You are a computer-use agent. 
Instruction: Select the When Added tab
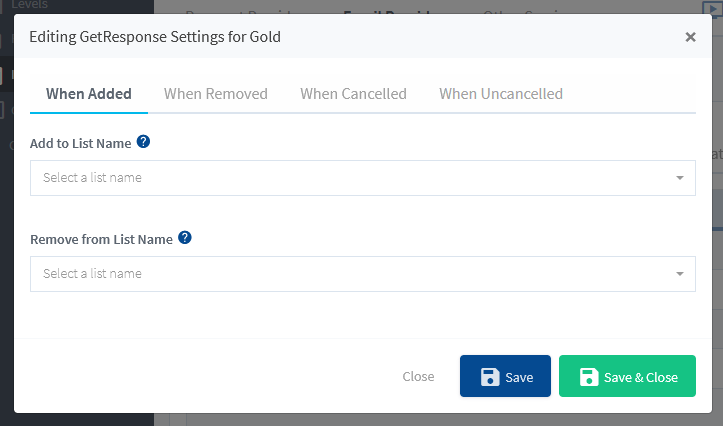[x=89, y=94]
